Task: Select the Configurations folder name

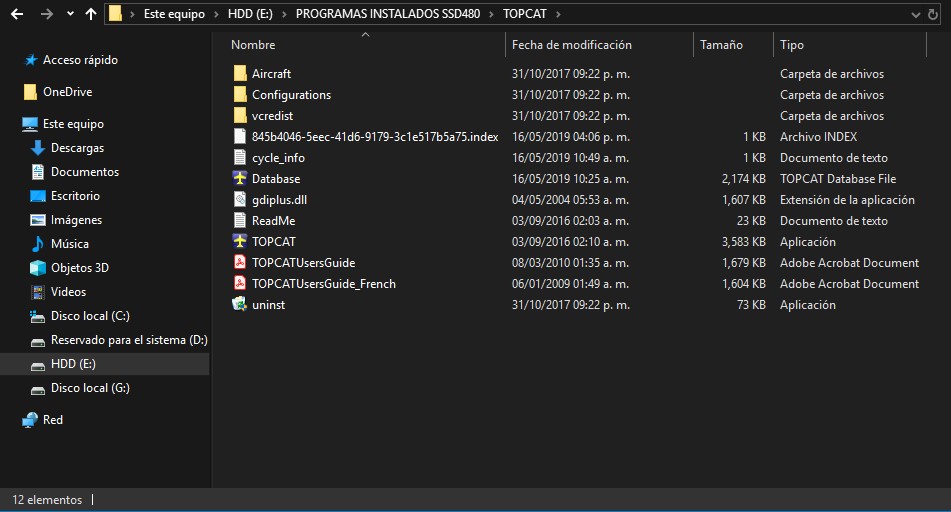Action: pos(292,95)
